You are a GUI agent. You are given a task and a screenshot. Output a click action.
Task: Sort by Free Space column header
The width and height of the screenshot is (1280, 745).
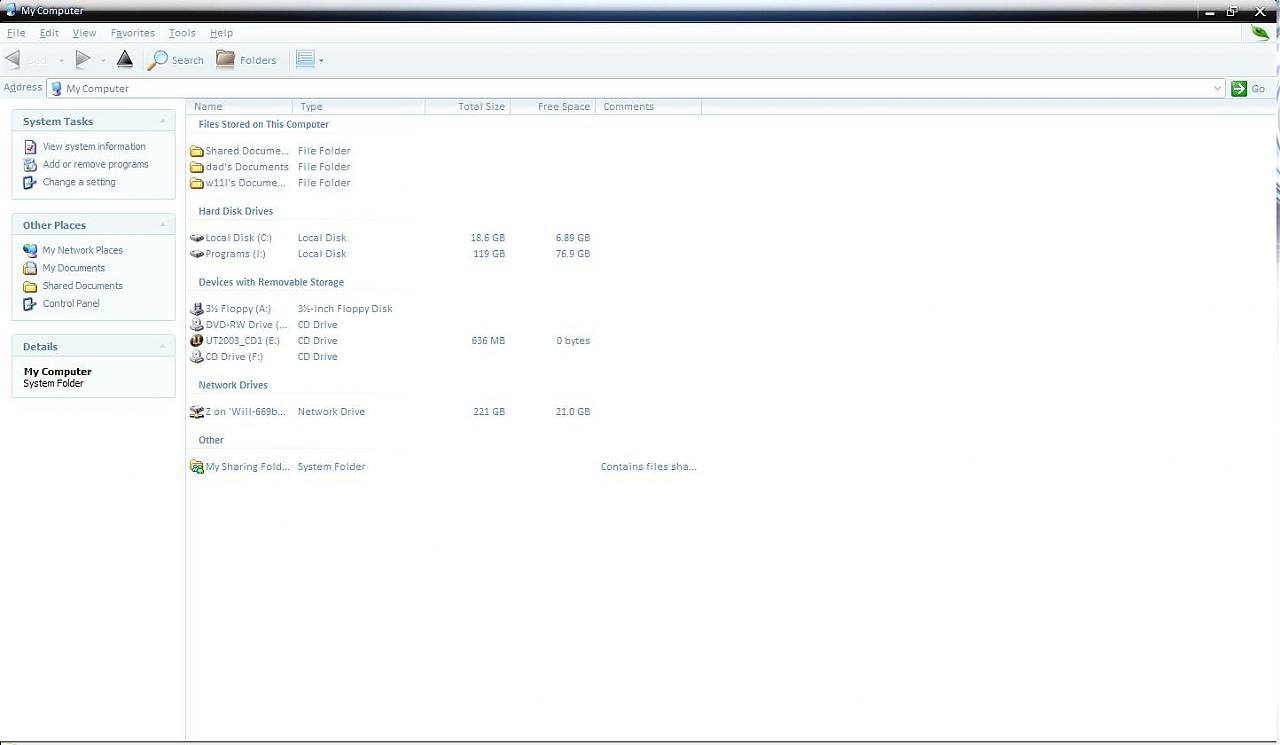coord(553,106)
